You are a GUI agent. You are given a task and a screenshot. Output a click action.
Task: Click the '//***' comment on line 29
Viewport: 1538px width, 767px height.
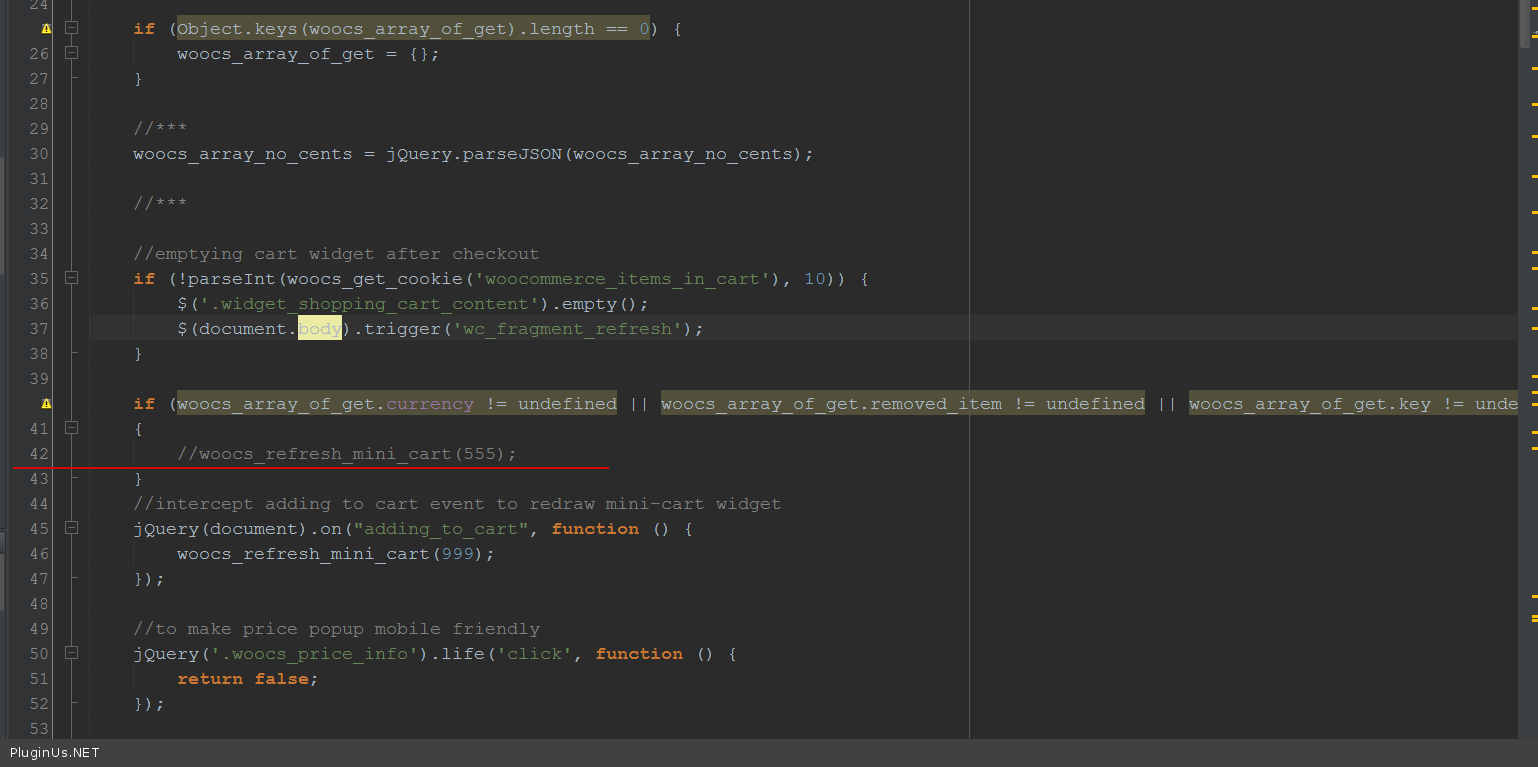[160, 129]
